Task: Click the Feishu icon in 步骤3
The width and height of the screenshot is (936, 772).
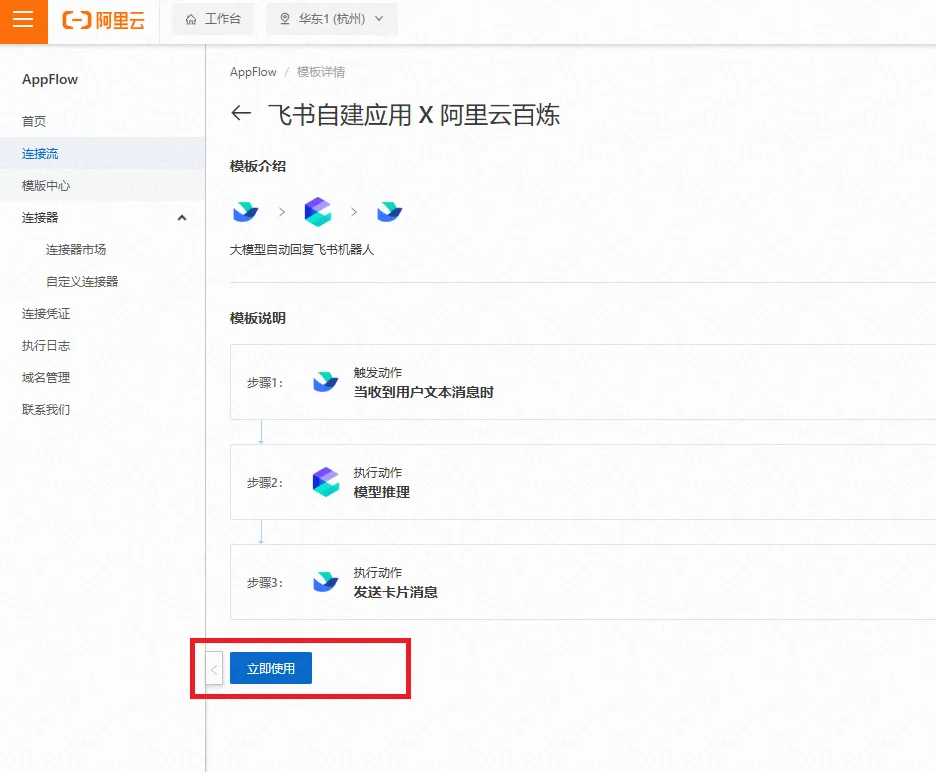Action: [x=326, y=582]
